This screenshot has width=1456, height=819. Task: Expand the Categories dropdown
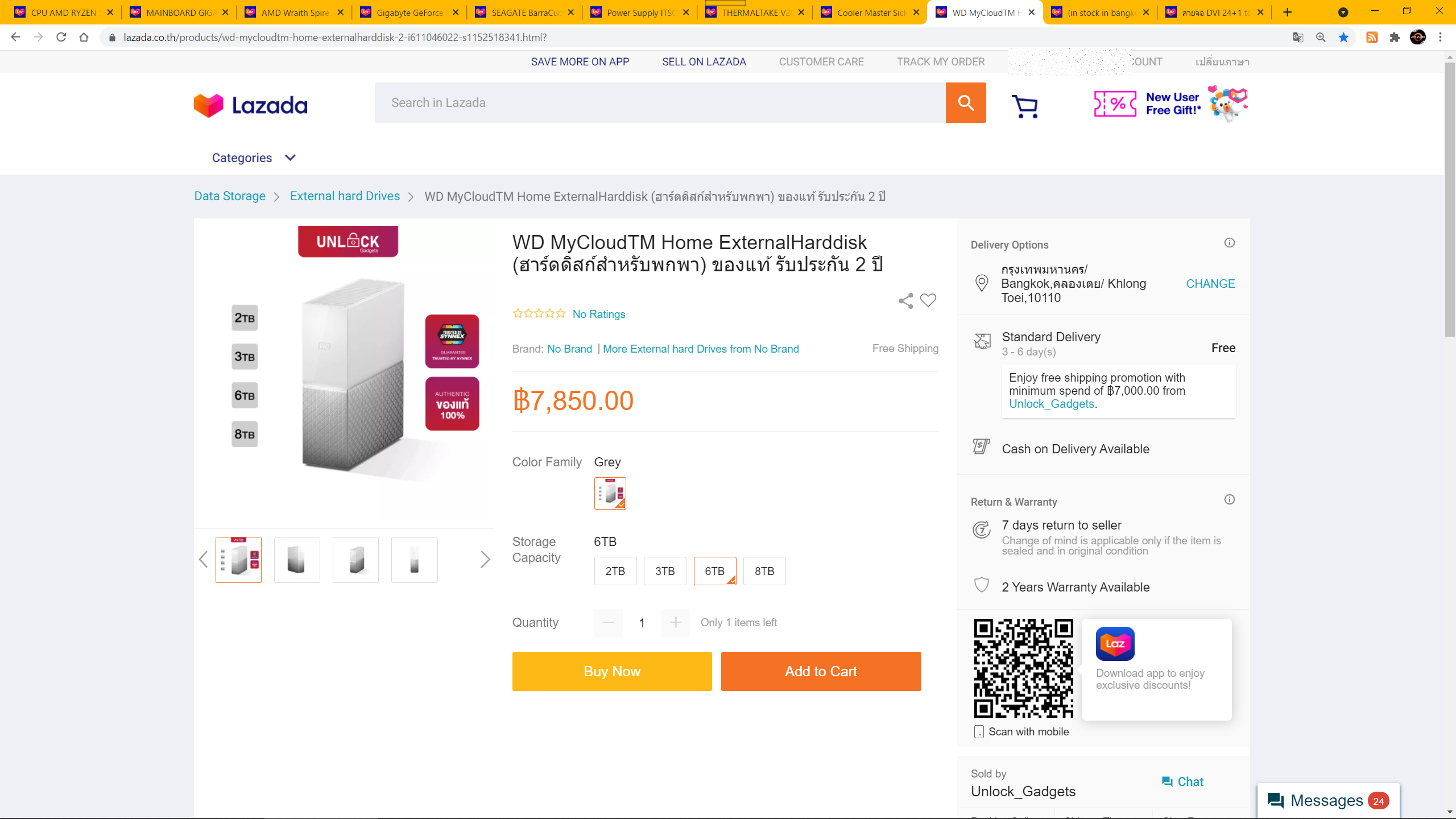[254, 158]
